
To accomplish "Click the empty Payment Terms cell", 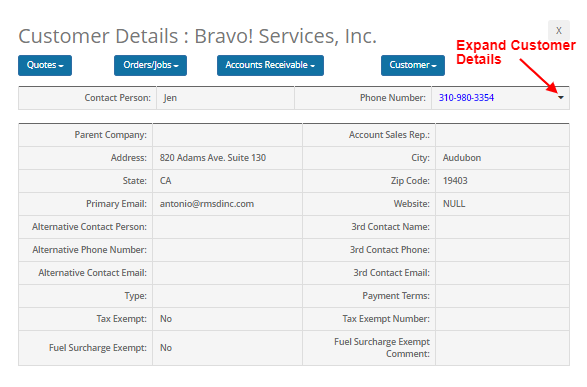I will tap(502, 296).
